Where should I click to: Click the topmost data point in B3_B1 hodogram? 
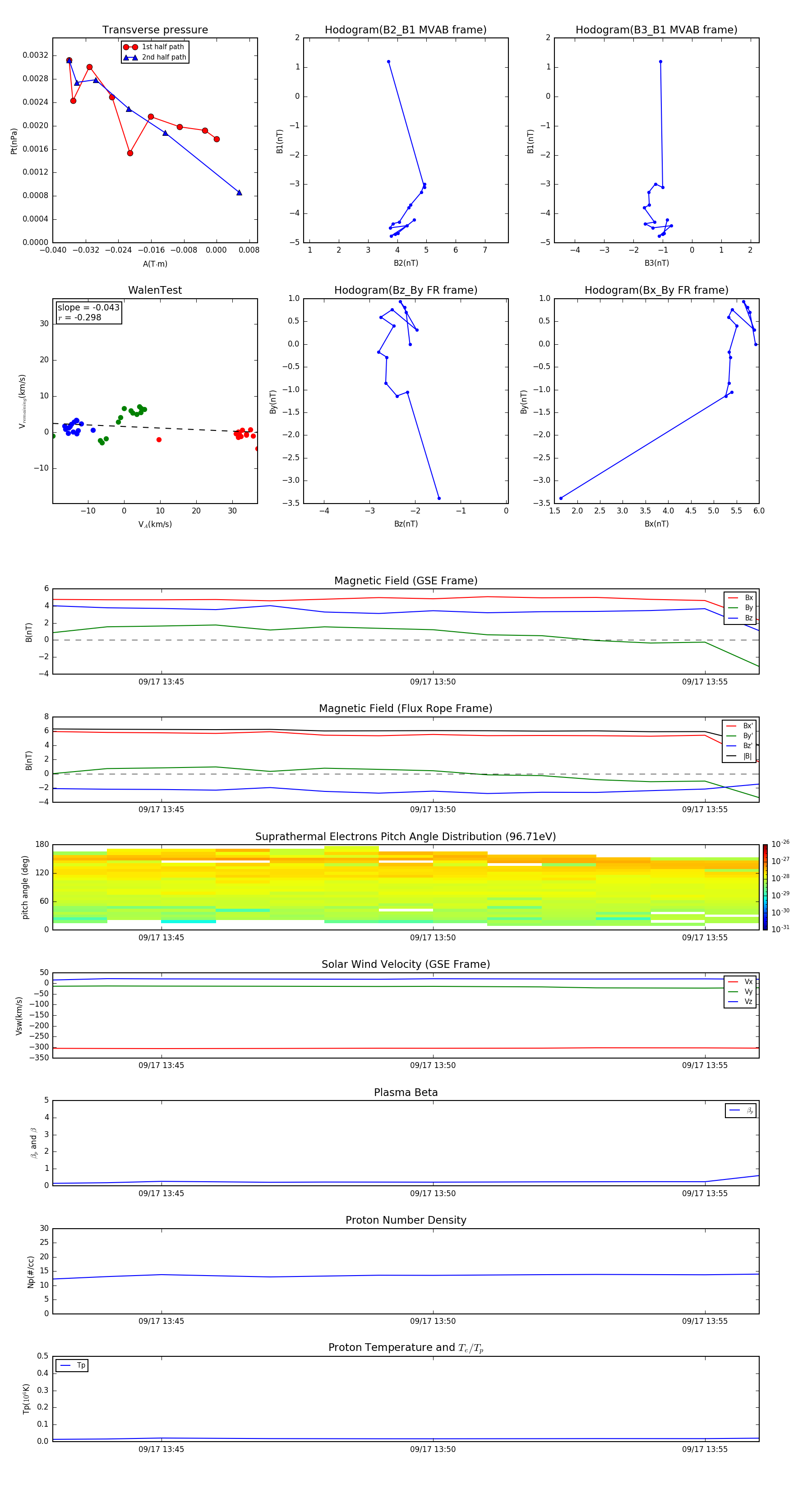(660, 62)
